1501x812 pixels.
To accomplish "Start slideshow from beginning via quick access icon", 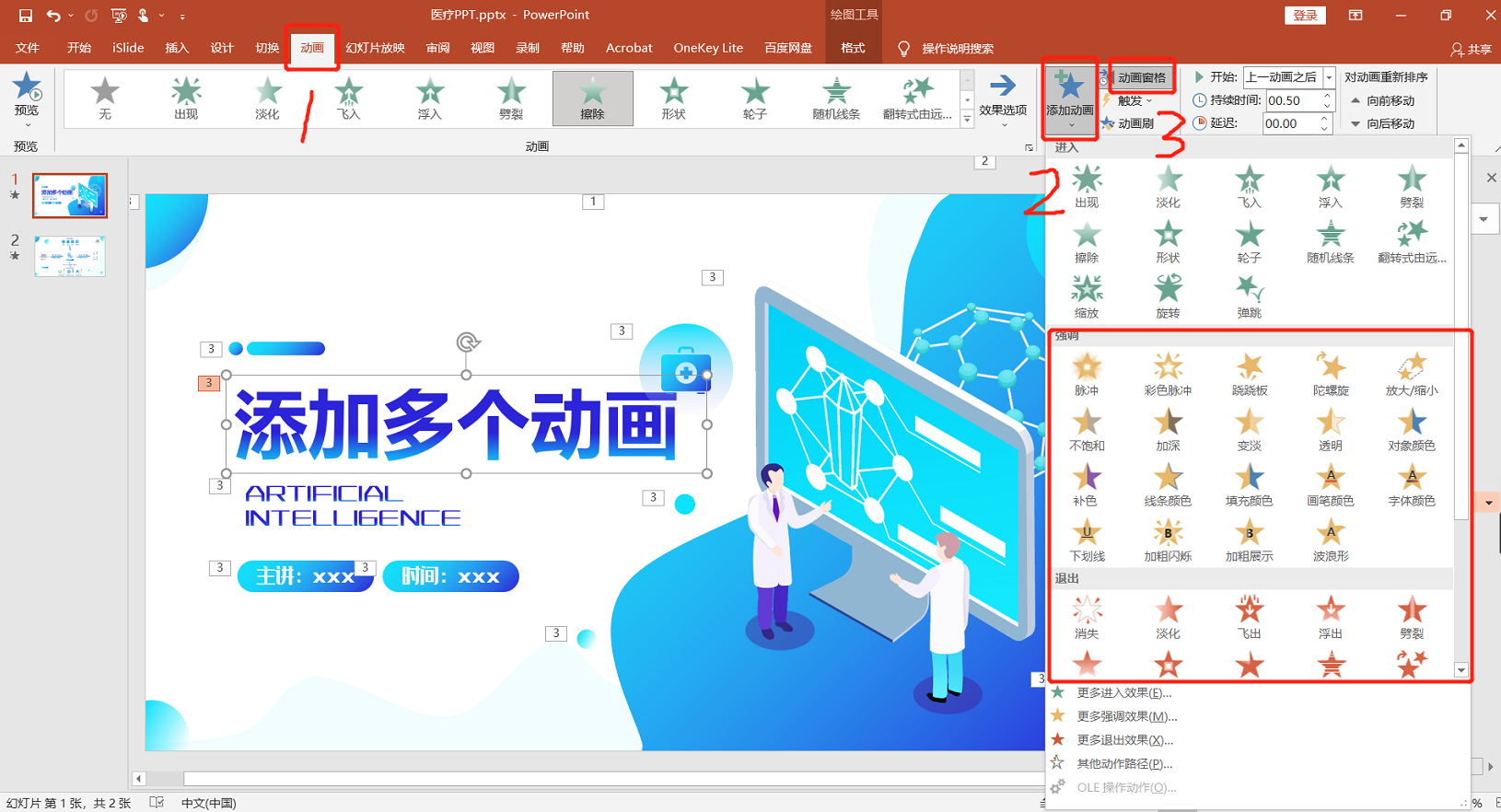I will click(119, 16).
